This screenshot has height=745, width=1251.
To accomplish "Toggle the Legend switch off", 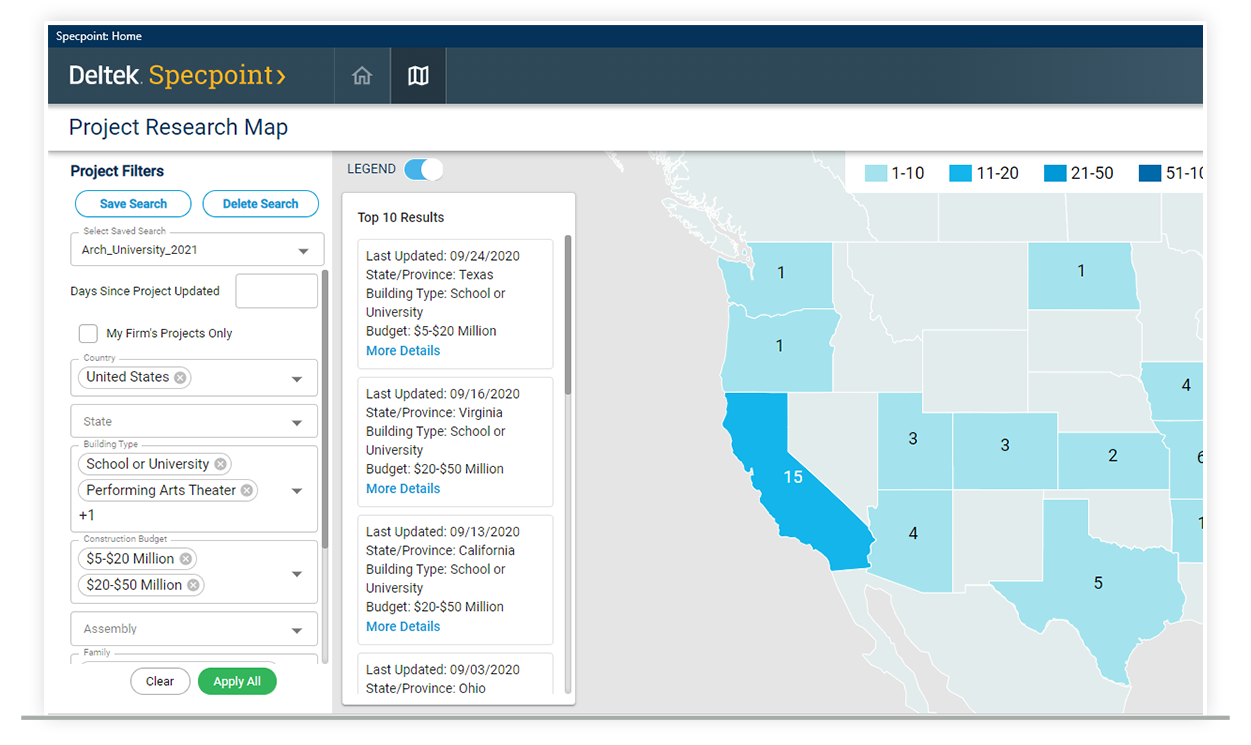I will click(x=423, y=169).
